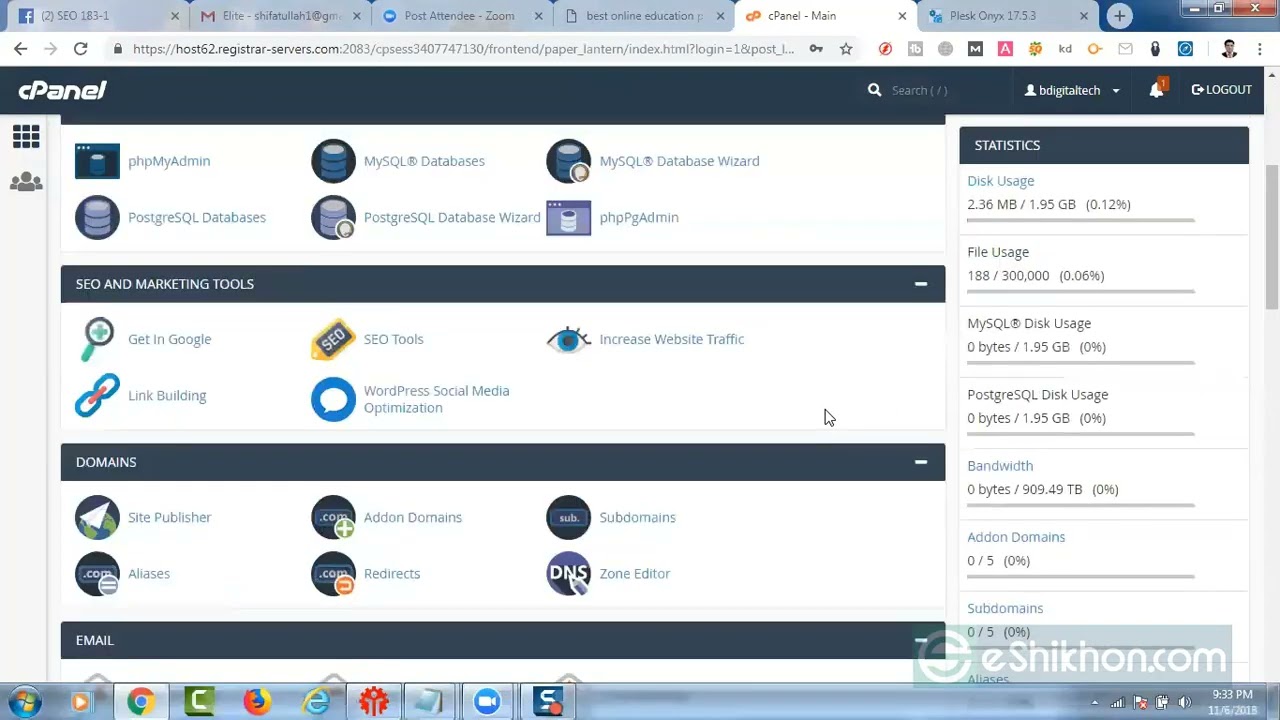
Task: Switch to Elite Gmail tab
Action: tap(280, 16)
